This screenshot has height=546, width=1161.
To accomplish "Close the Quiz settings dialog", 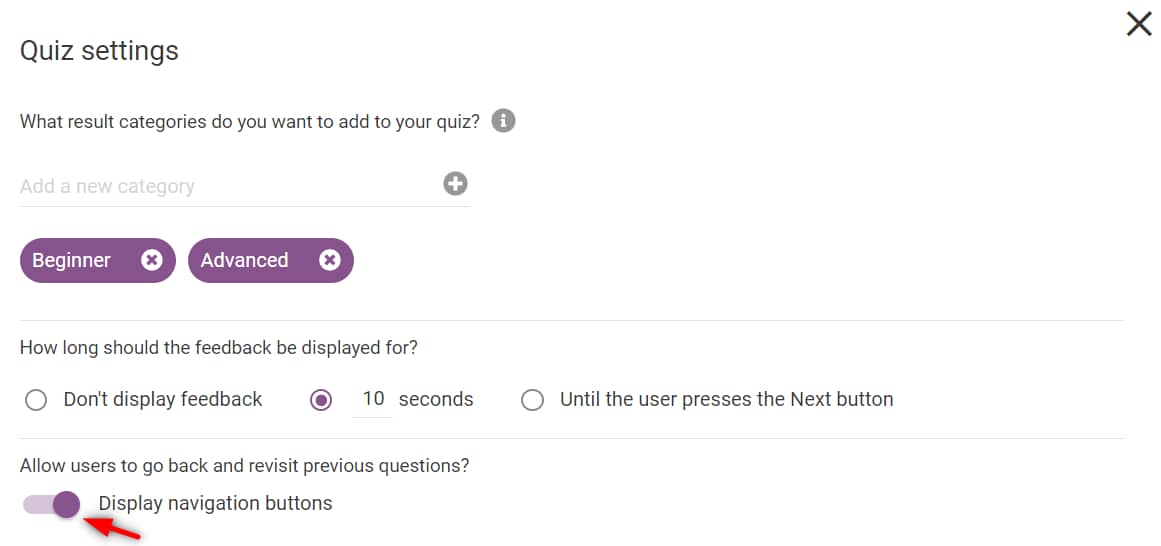I will (x=1139, y=24).
